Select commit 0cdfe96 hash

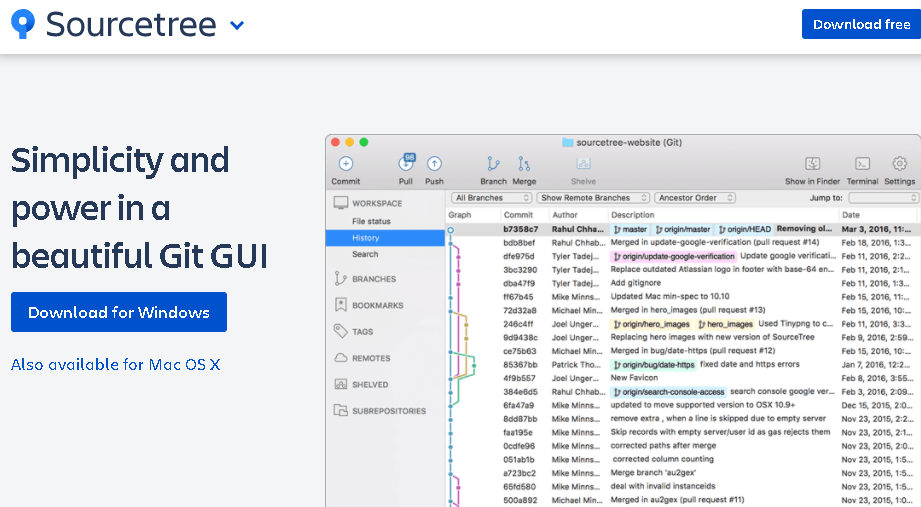pyautogui.click(x=519, y=446)
